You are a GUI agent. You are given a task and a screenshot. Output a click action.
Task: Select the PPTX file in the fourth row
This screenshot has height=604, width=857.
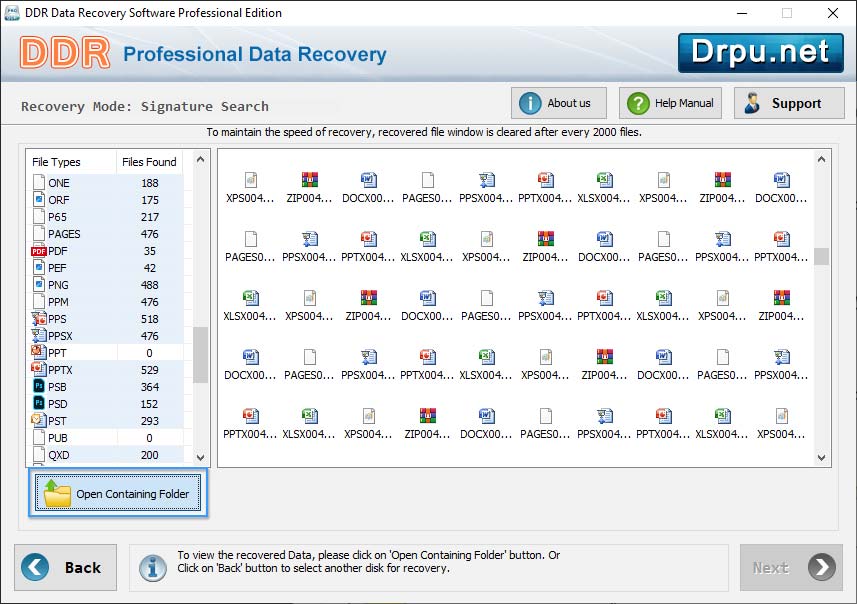tap(427, 365)
